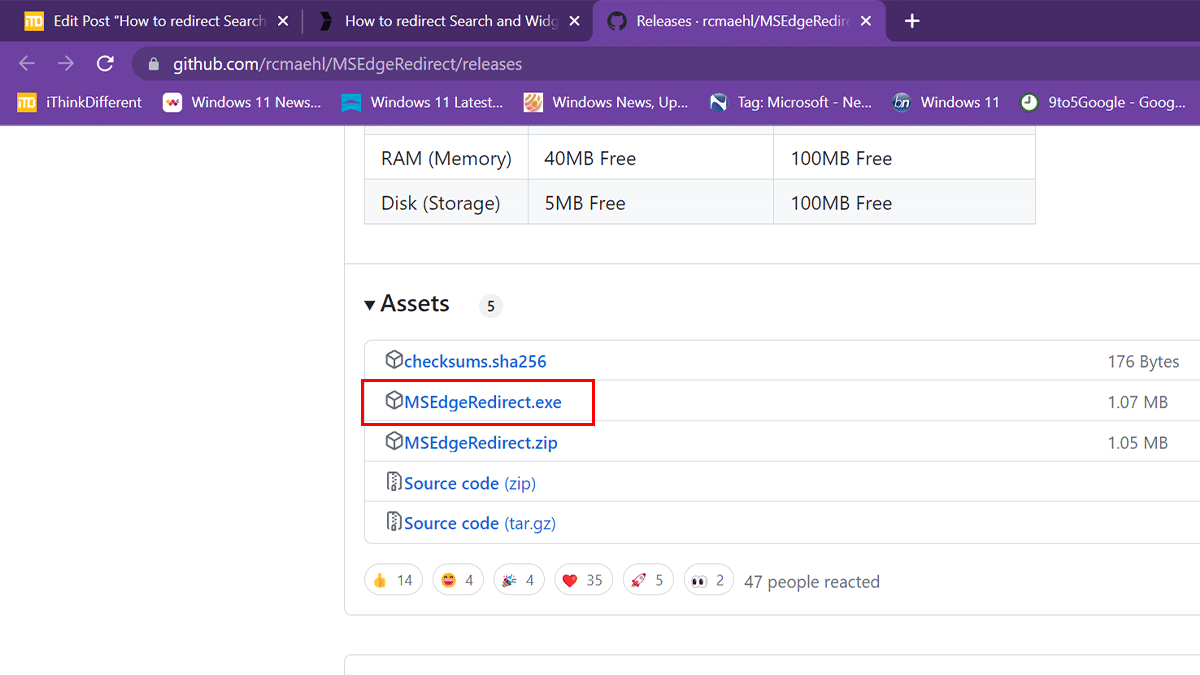Image resolution: width=1200 pixels, height=675 pixels.
Task: Open the iThinkDifferent bookmark
Action: coord(81,102)
